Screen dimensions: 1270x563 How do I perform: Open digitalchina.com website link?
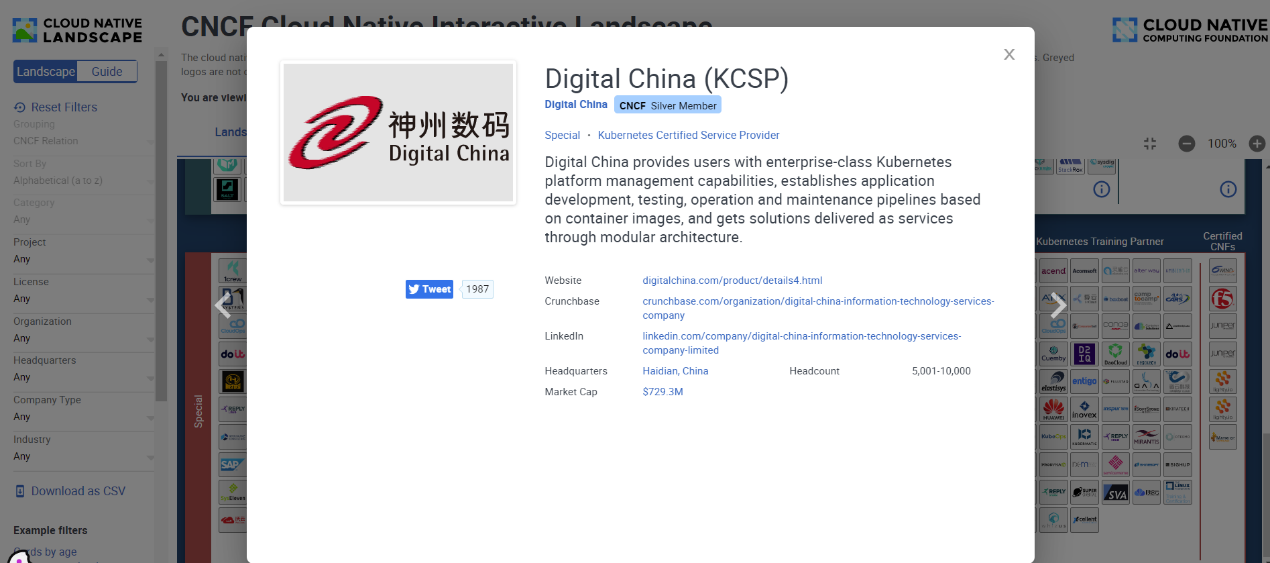732,281
